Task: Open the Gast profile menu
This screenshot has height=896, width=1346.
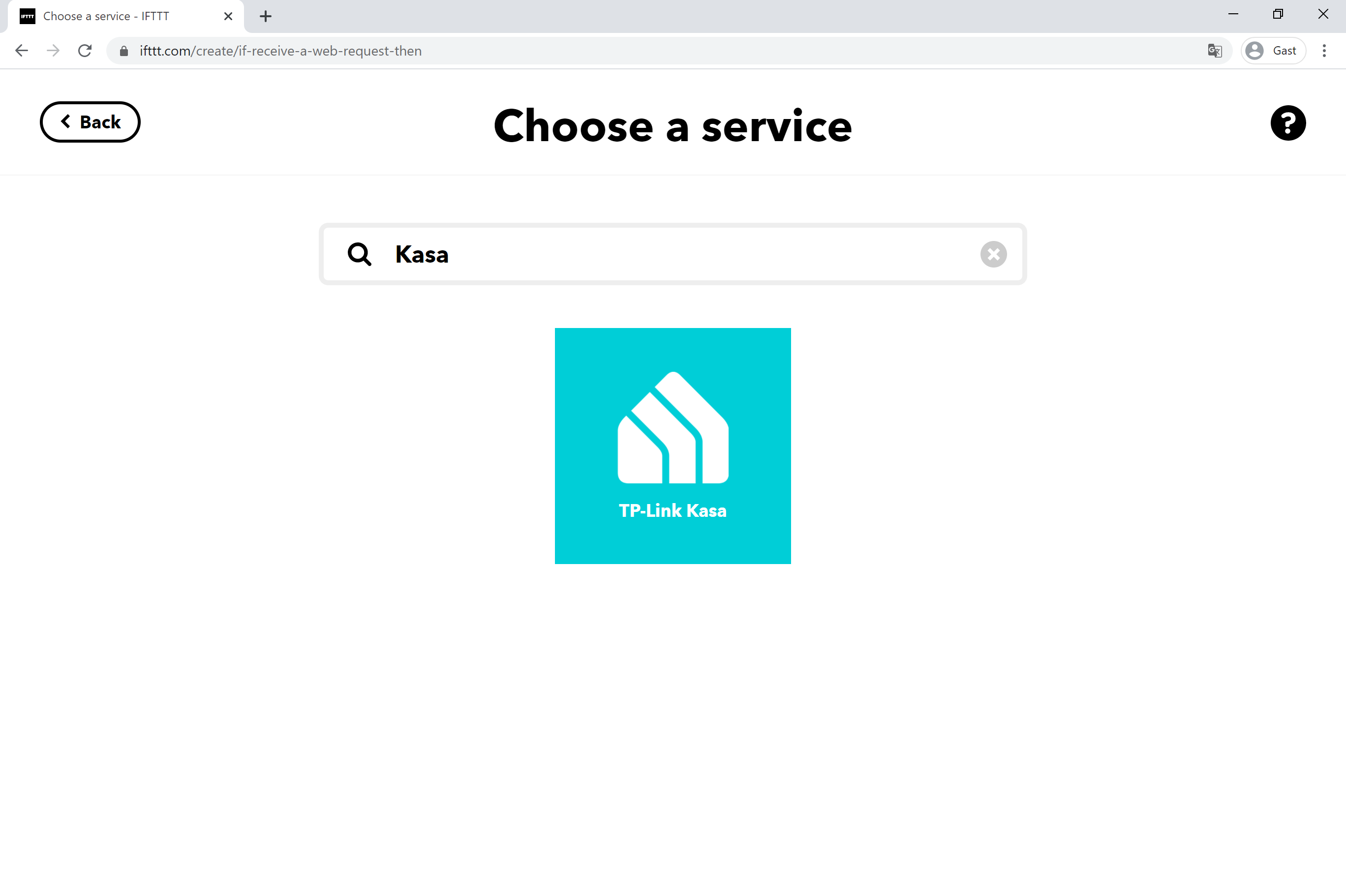Action: [1273, 51]
